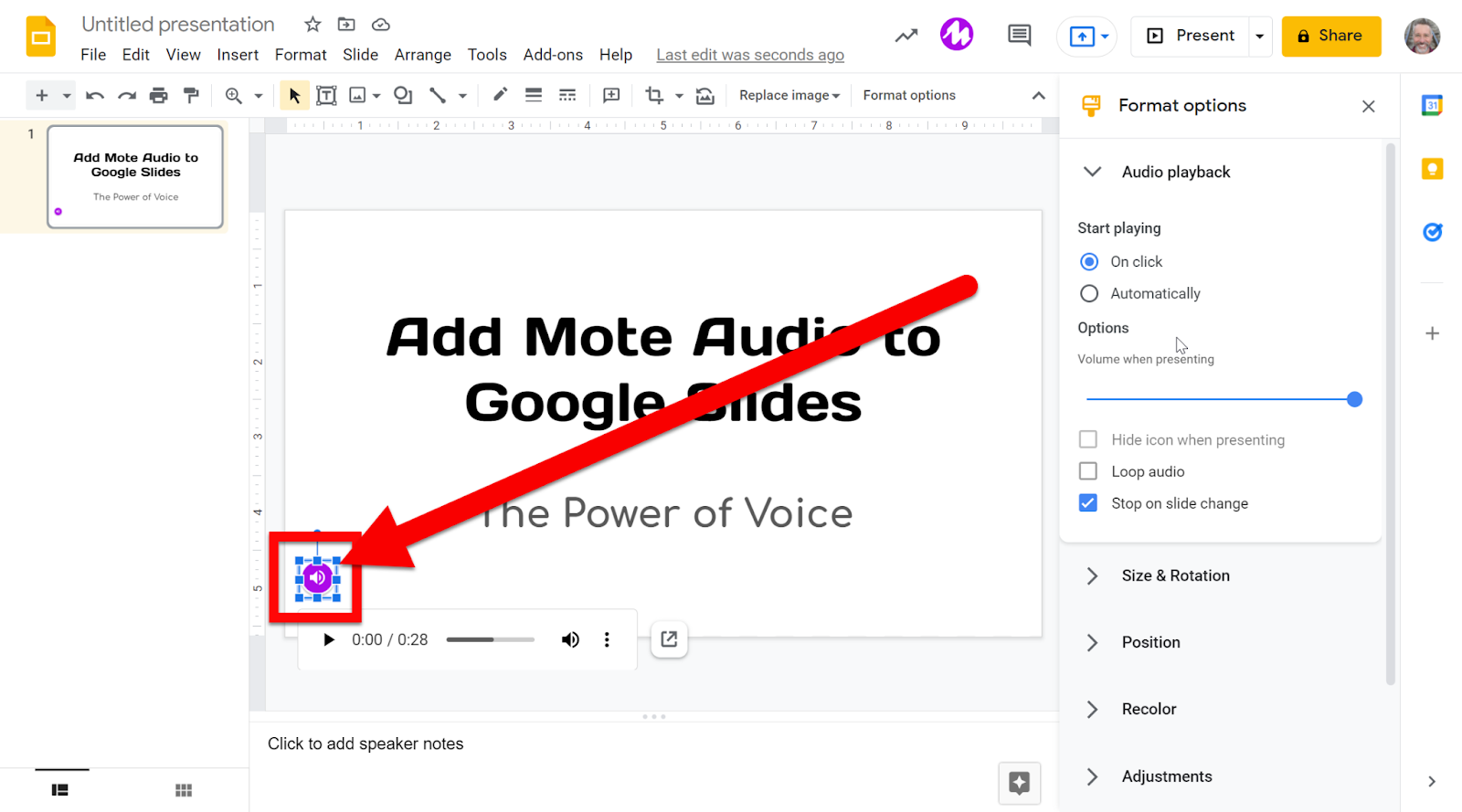Select Automatically radio button

click(1089, 293)
